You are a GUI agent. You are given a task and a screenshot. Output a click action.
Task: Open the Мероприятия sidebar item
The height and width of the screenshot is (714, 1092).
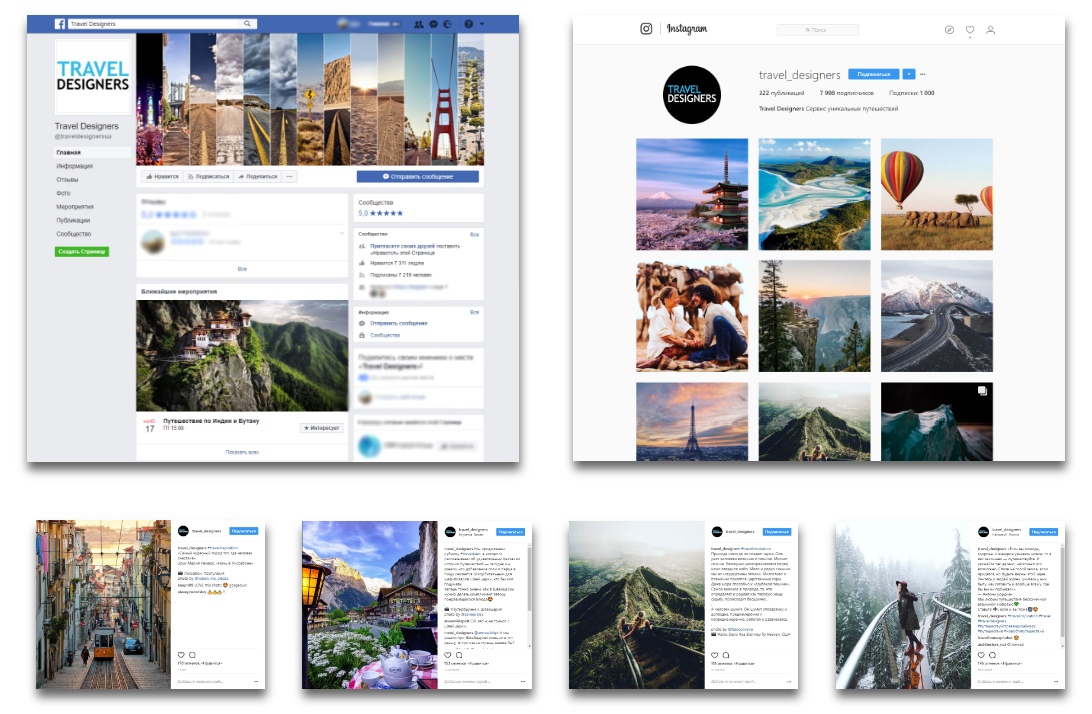[x=75, y=207]
